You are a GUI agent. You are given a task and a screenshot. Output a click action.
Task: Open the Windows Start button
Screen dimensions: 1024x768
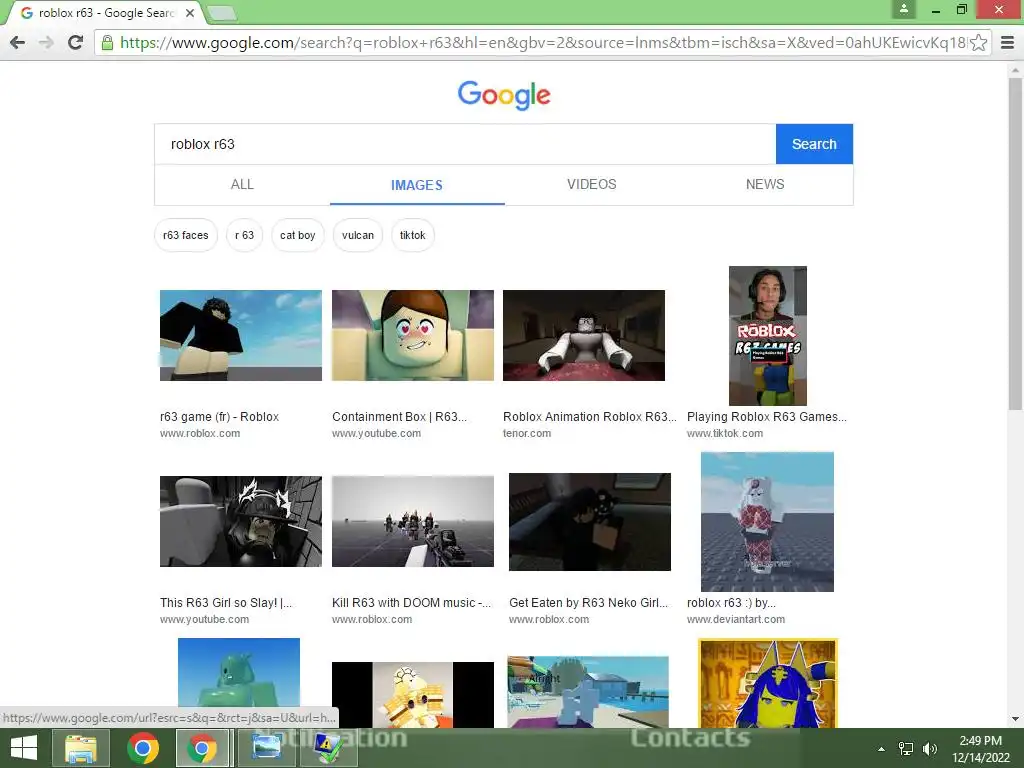[x=24, y=748]
